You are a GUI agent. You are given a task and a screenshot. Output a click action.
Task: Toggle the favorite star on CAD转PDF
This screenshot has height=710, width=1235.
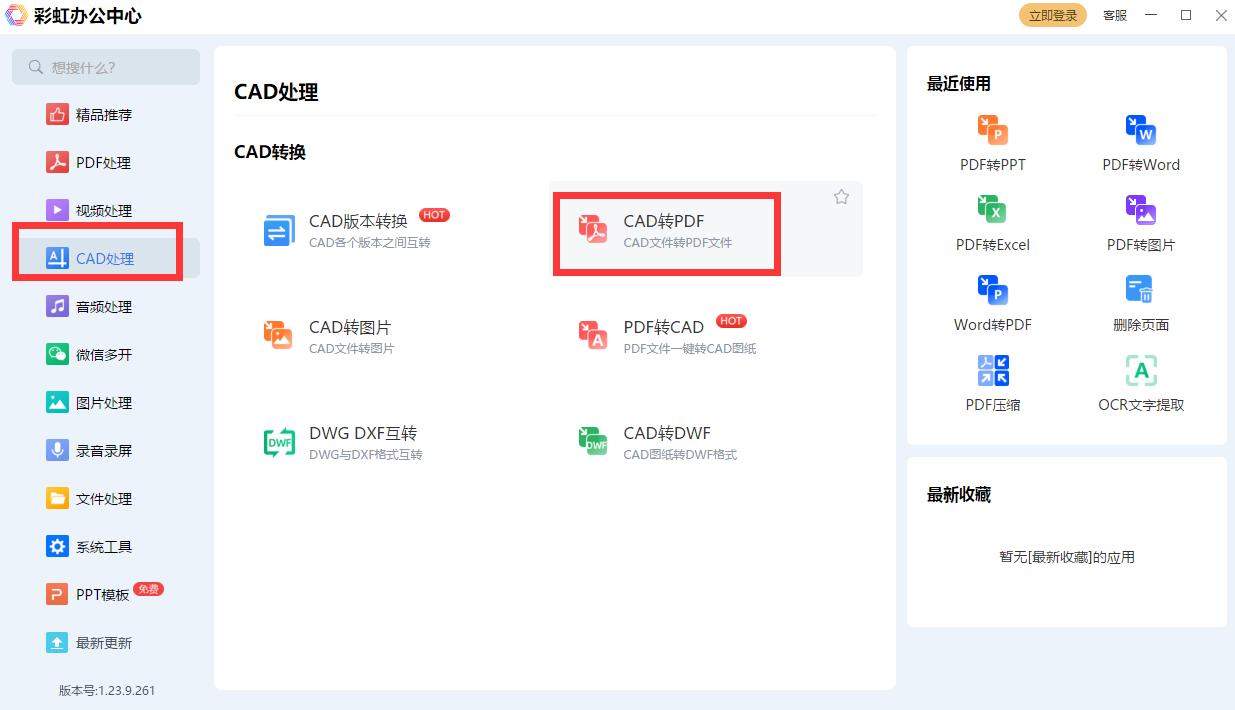pos(841,197)
